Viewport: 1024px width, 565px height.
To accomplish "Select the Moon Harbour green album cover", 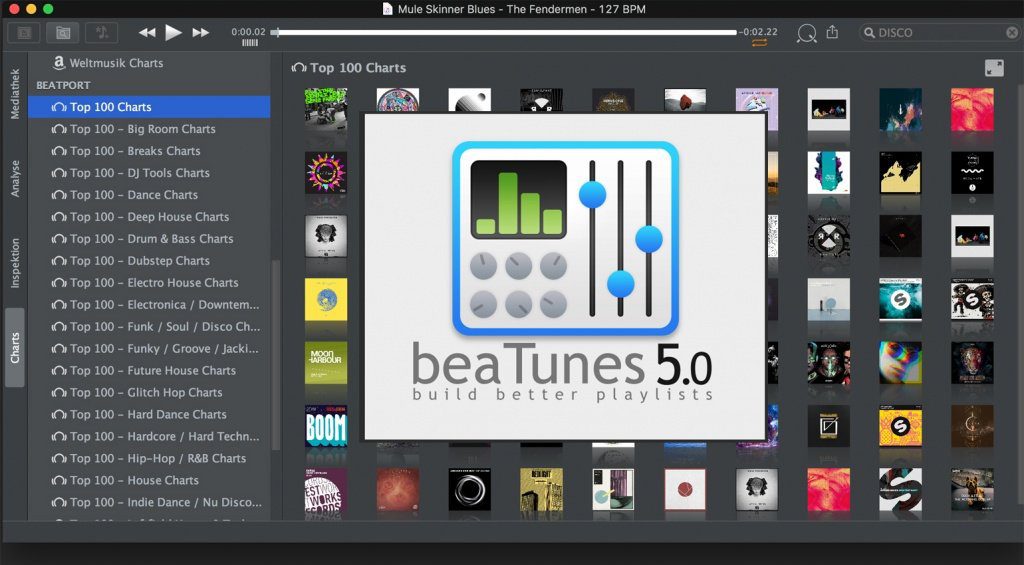I will point(326,363).
